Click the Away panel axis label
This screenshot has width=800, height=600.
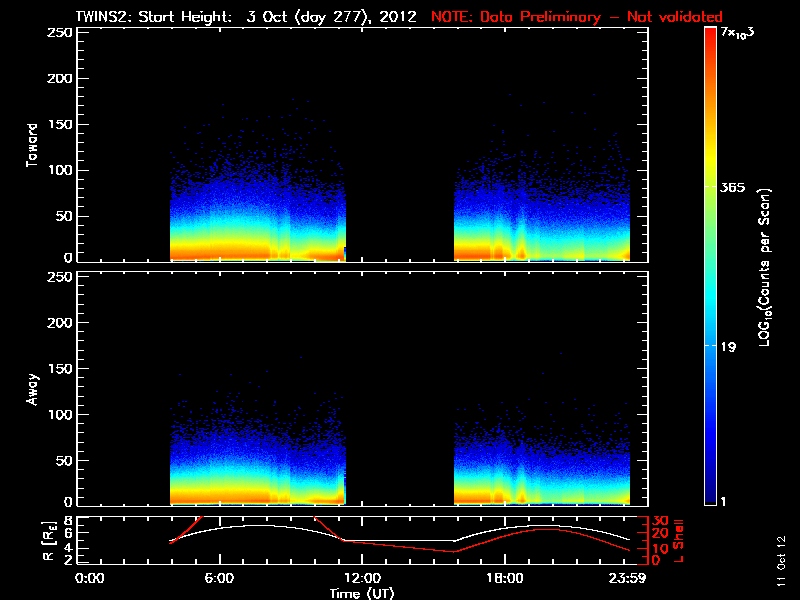point(32,389)
